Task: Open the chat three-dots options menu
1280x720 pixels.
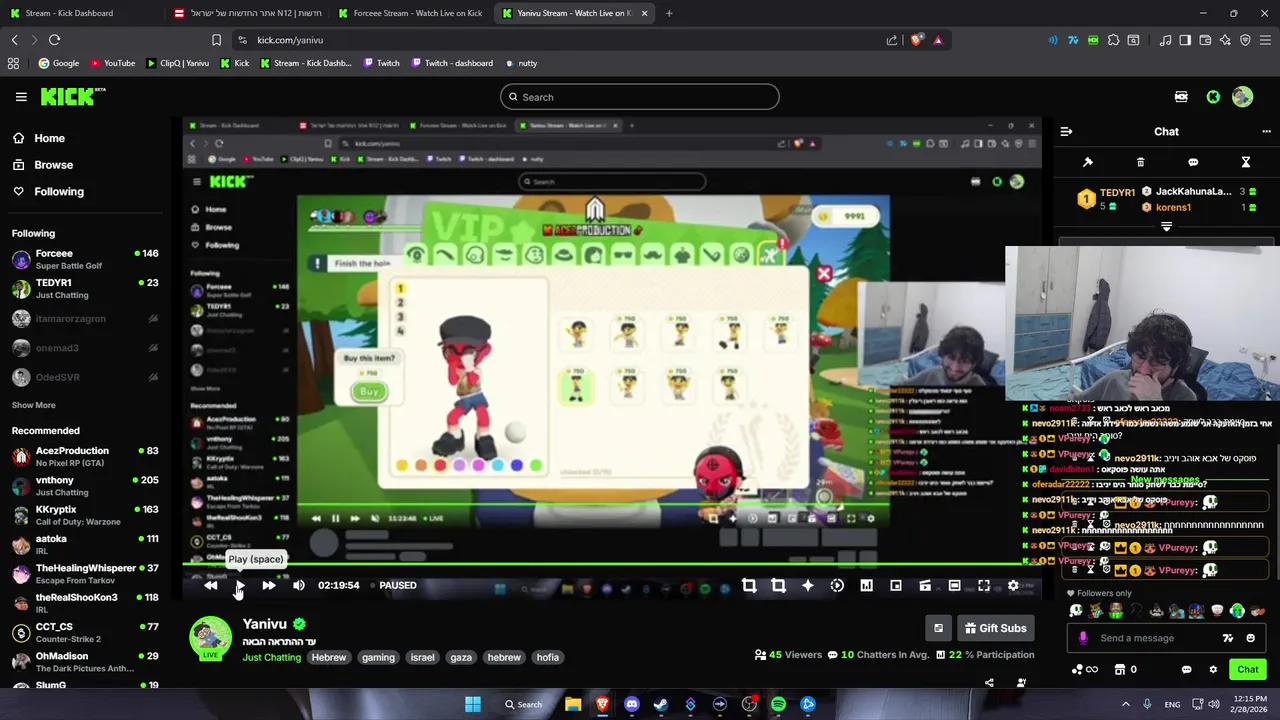Action: 1266,132
